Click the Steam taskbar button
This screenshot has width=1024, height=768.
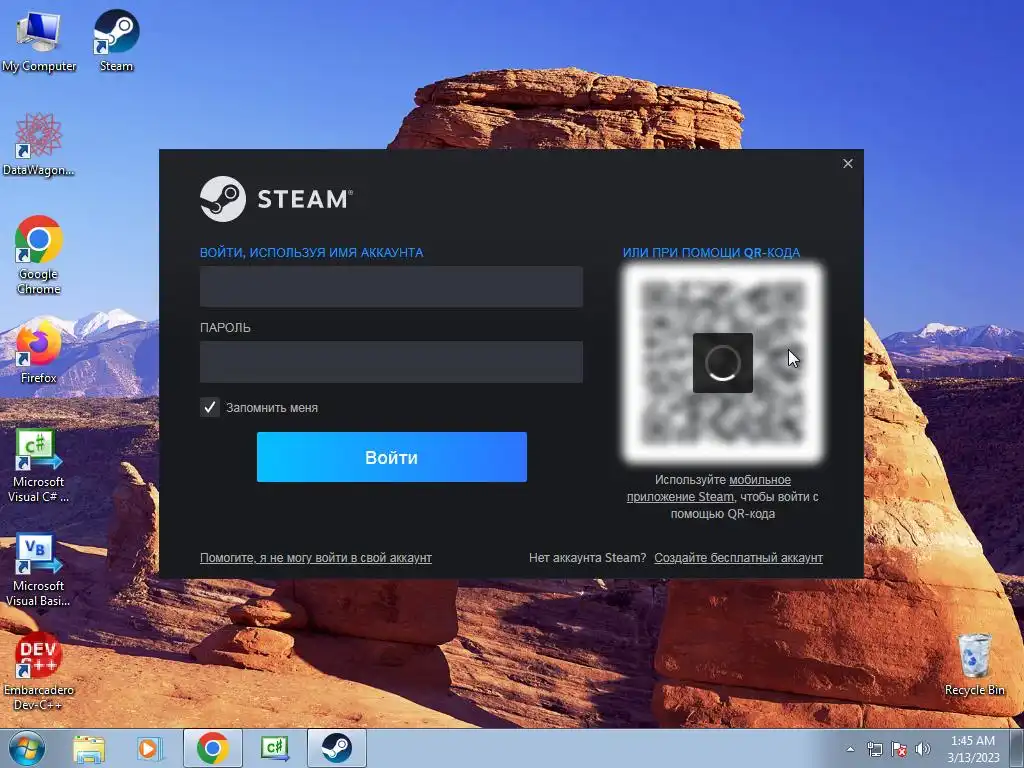[337, 748]
